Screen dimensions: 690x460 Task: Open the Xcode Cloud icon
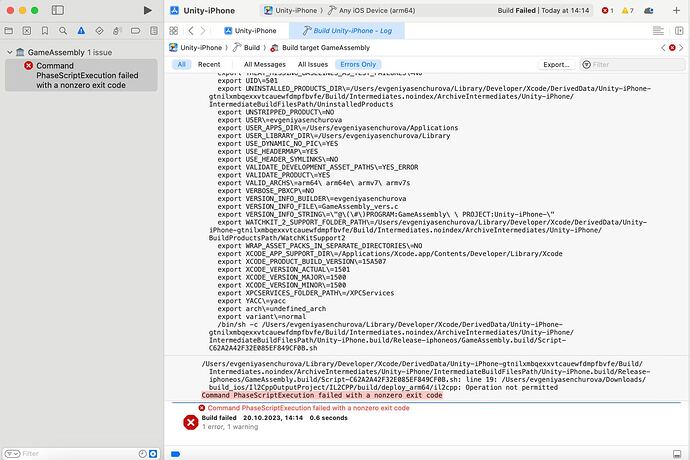(649, 11)
